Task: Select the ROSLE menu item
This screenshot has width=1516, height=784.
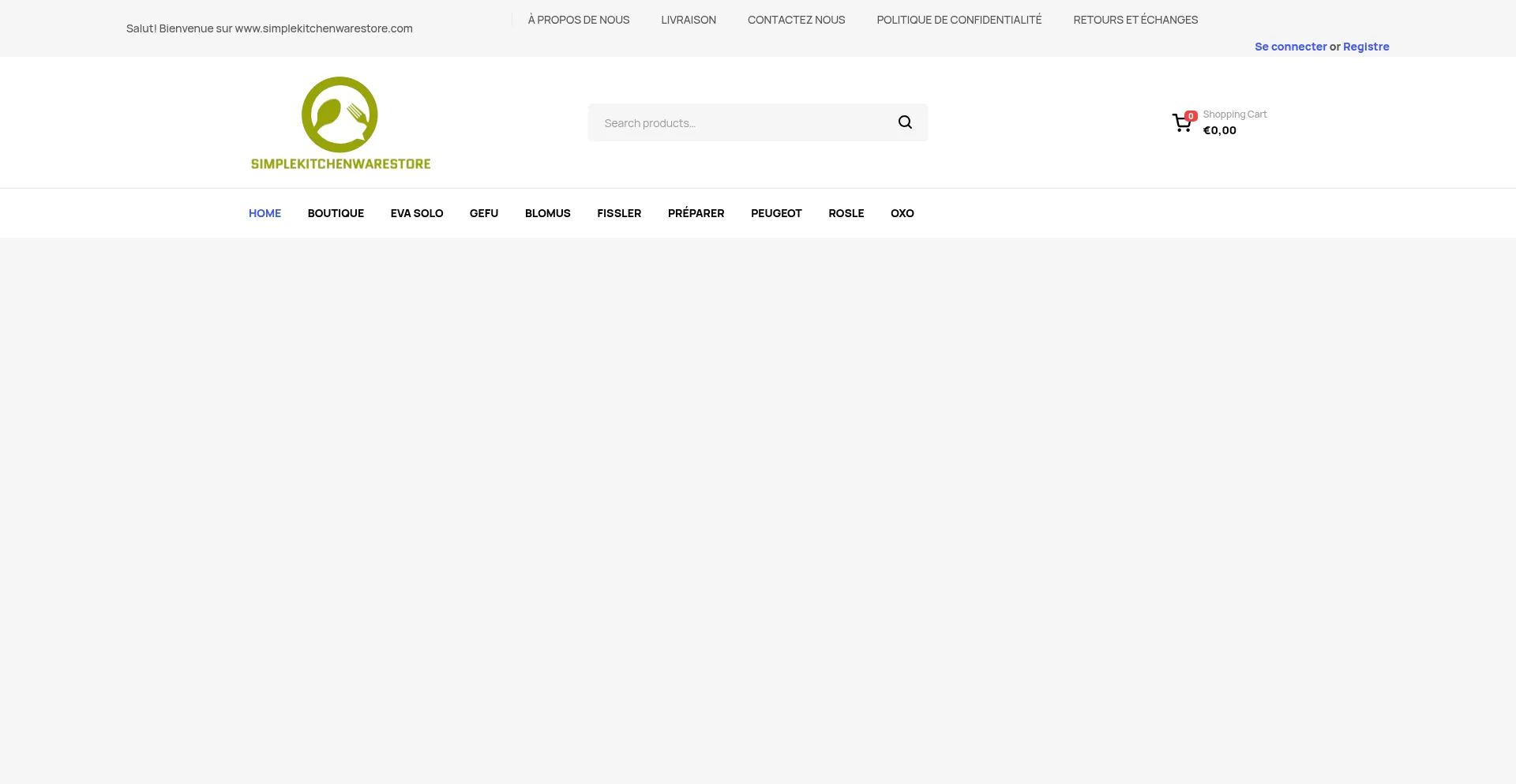Action: 846,213
